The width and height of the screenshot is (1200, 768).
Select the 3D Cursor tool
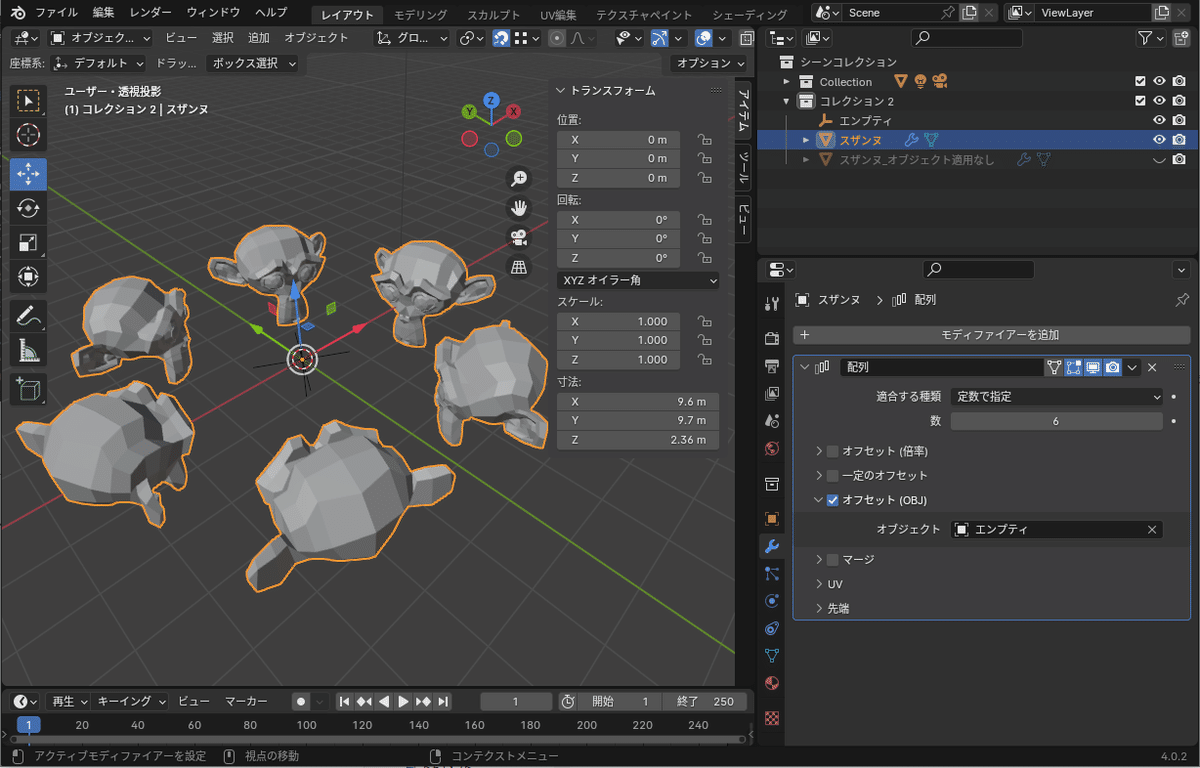[28, 135]
